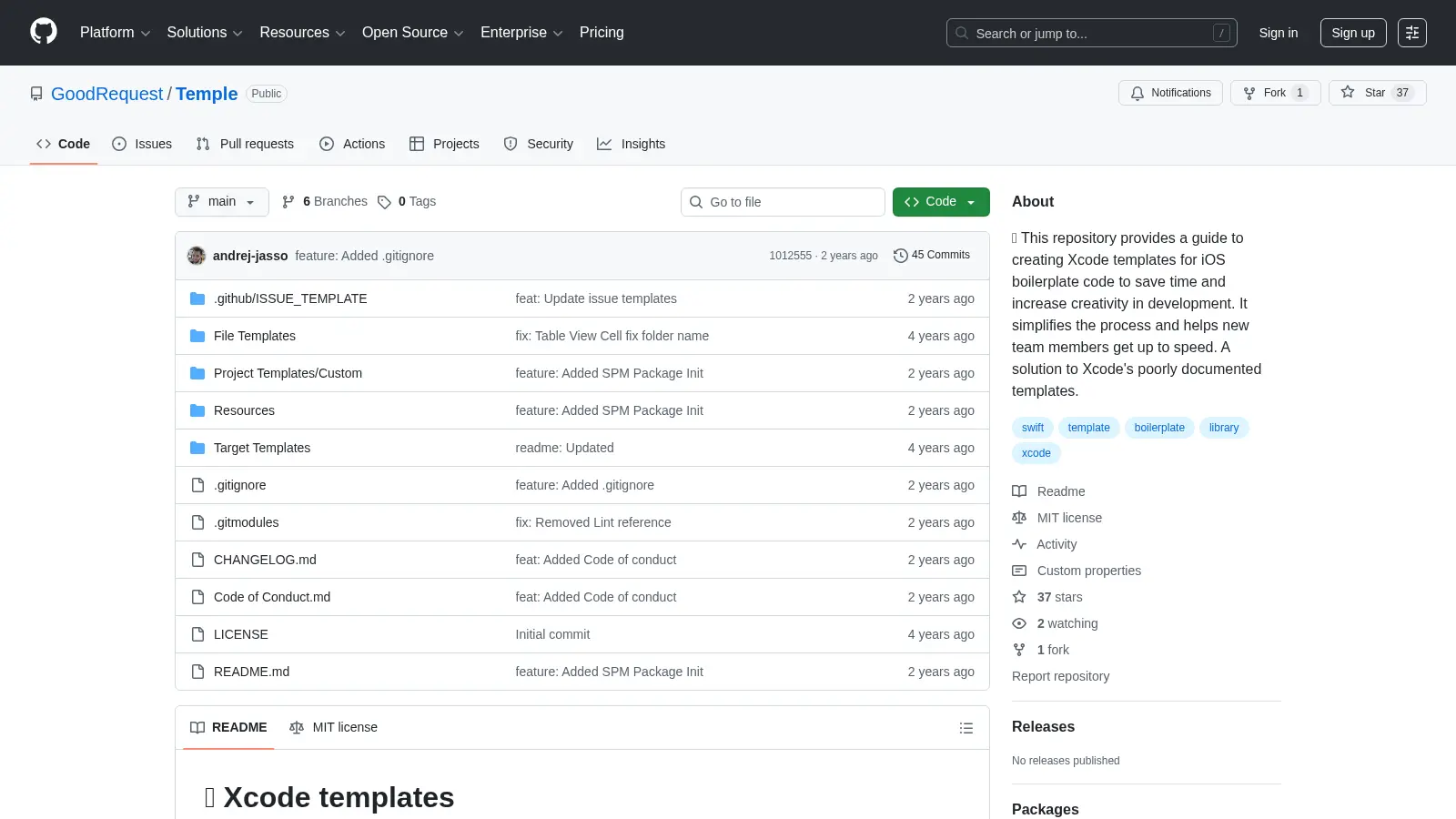The image size is (1456, 819).
Task: Click the CHANGELOG.md file icon
Action: click(197, 560)
